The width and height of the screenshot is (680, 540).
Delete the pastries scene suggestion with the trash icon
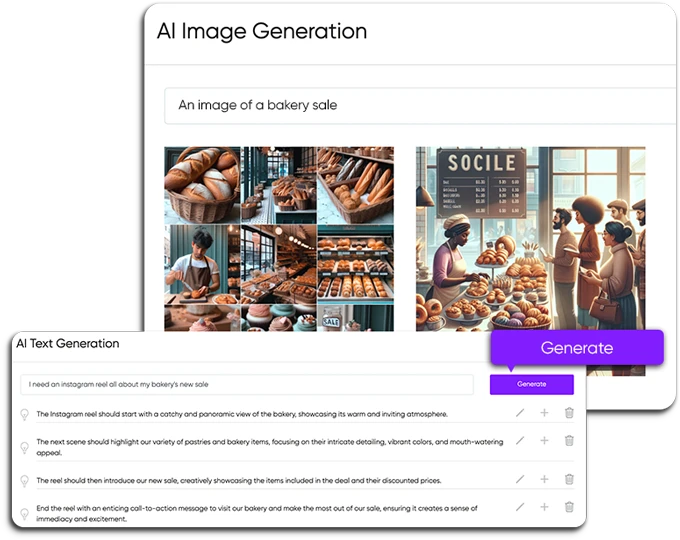569,441
